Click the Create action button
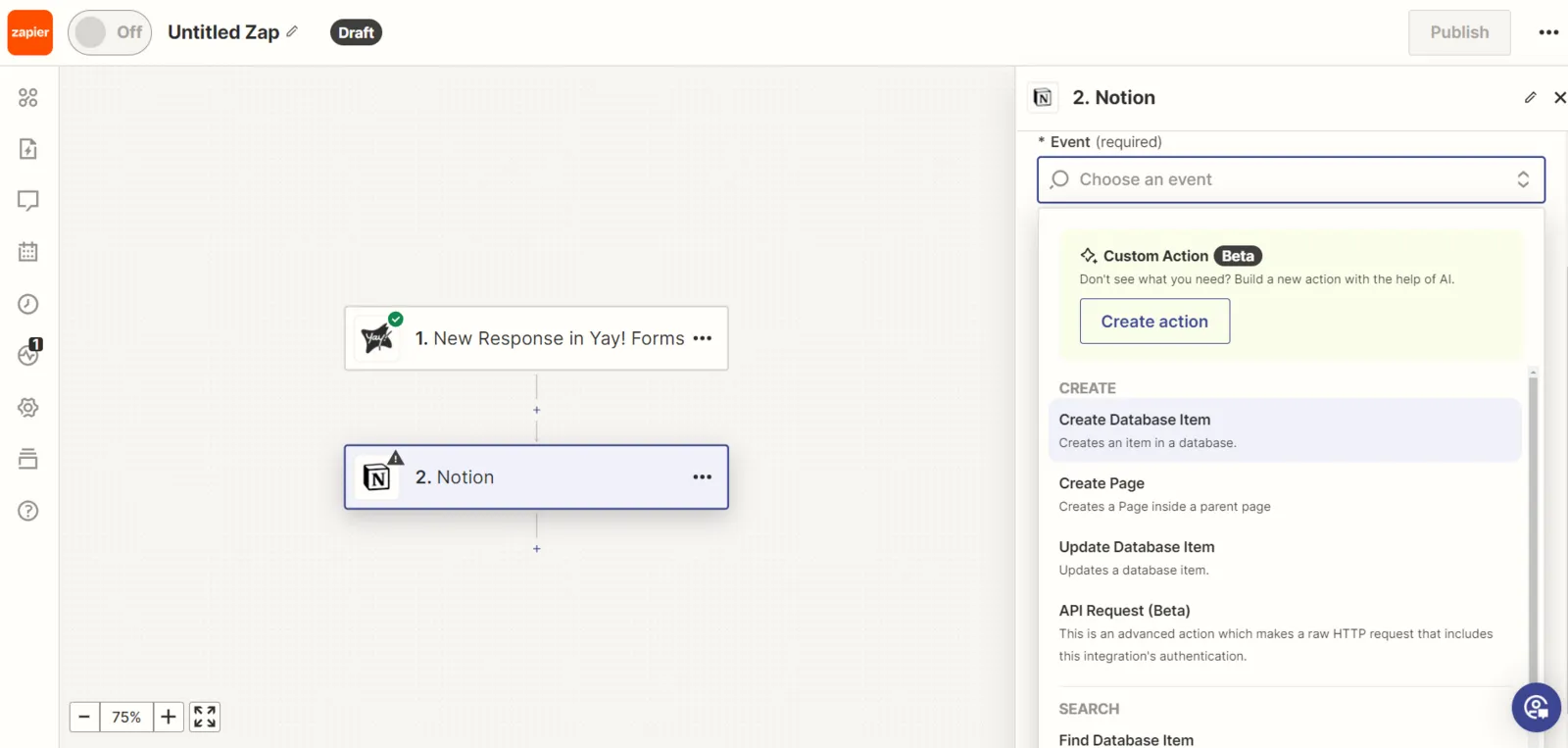The width and height of the screenshot is (1568, 748). tap(1154, 322)
